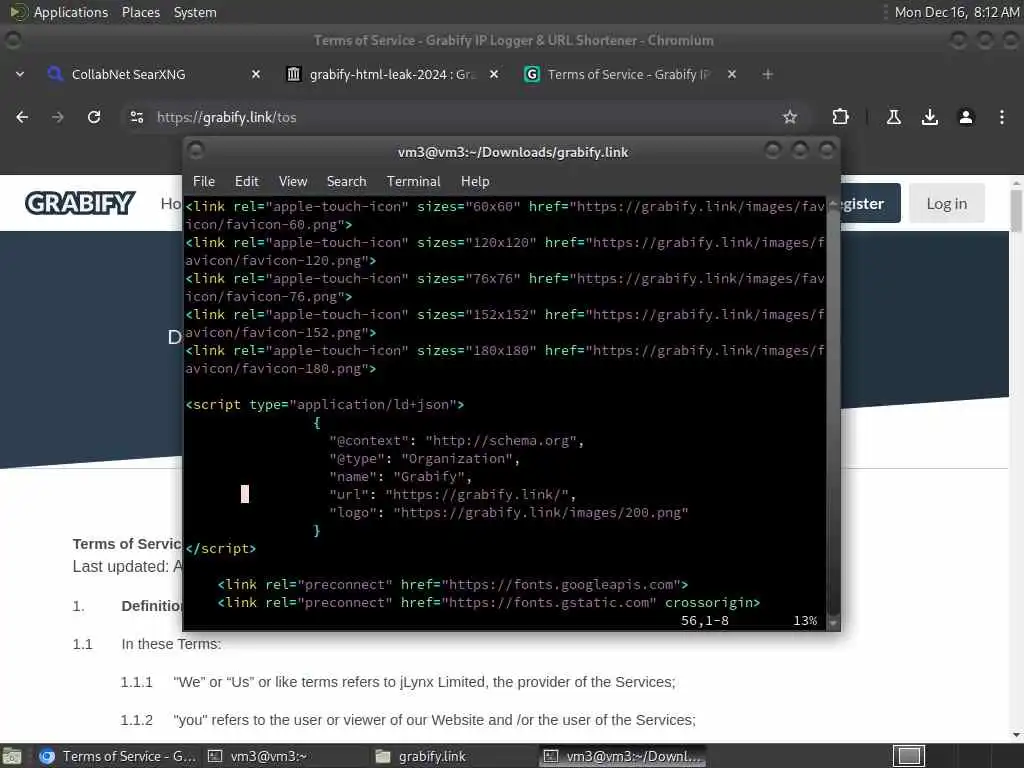Close the CollabNet SearXNG tab

click(256, 74)
